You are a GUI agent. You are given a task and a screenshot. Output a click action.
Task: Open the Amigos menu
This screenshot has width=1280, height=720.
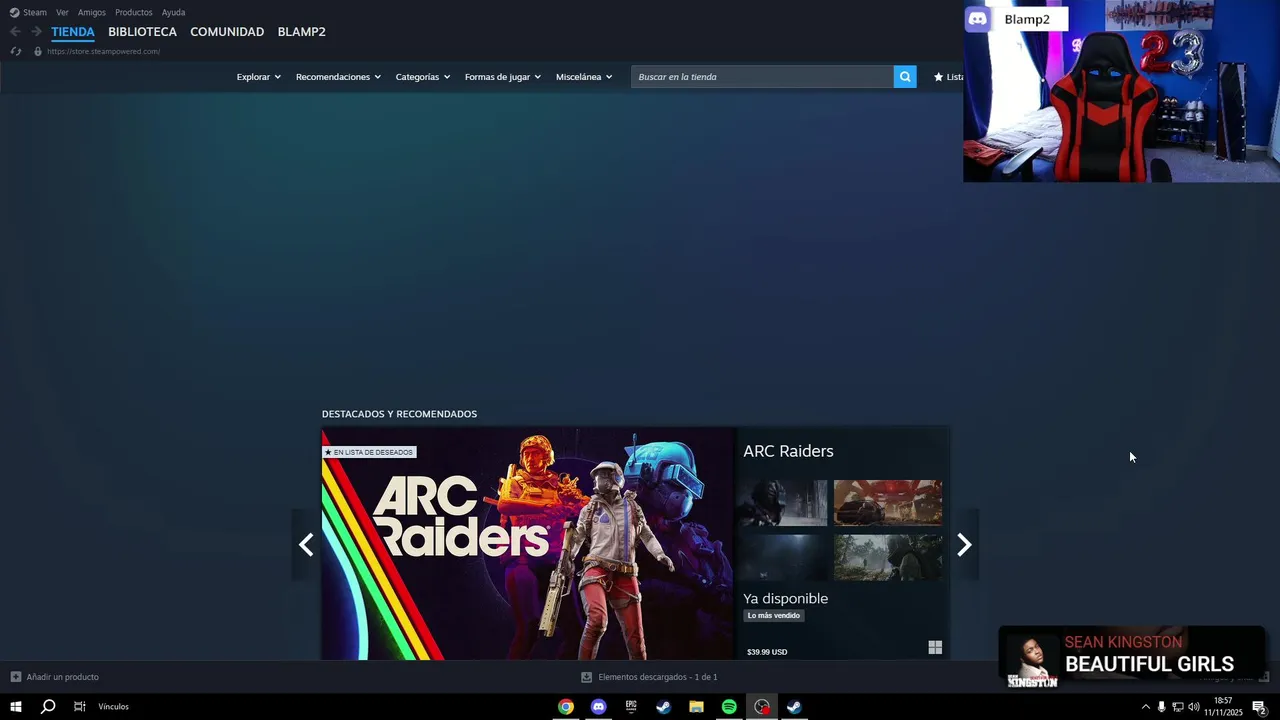[x=92, y=12]
